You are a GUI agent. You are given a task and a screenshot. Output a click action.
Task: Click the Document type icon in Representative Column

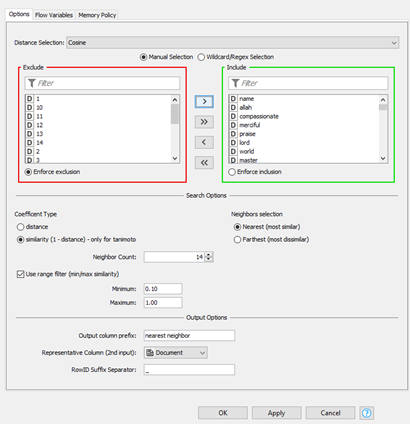150,353
